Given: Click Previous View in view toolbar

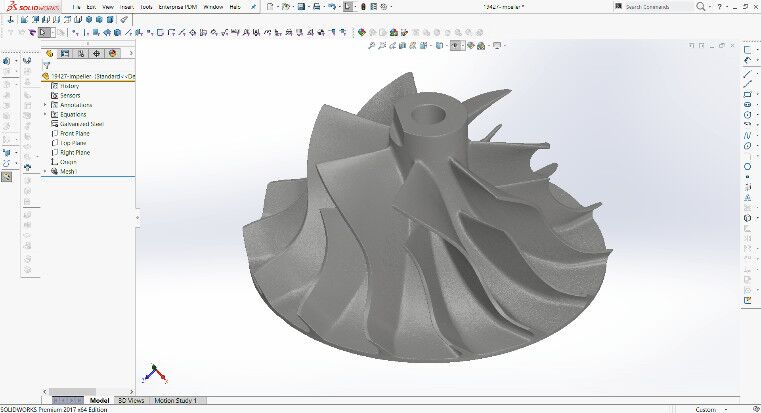Looking at the screenshot, I should pyautogui.click(x=392, y=46).
